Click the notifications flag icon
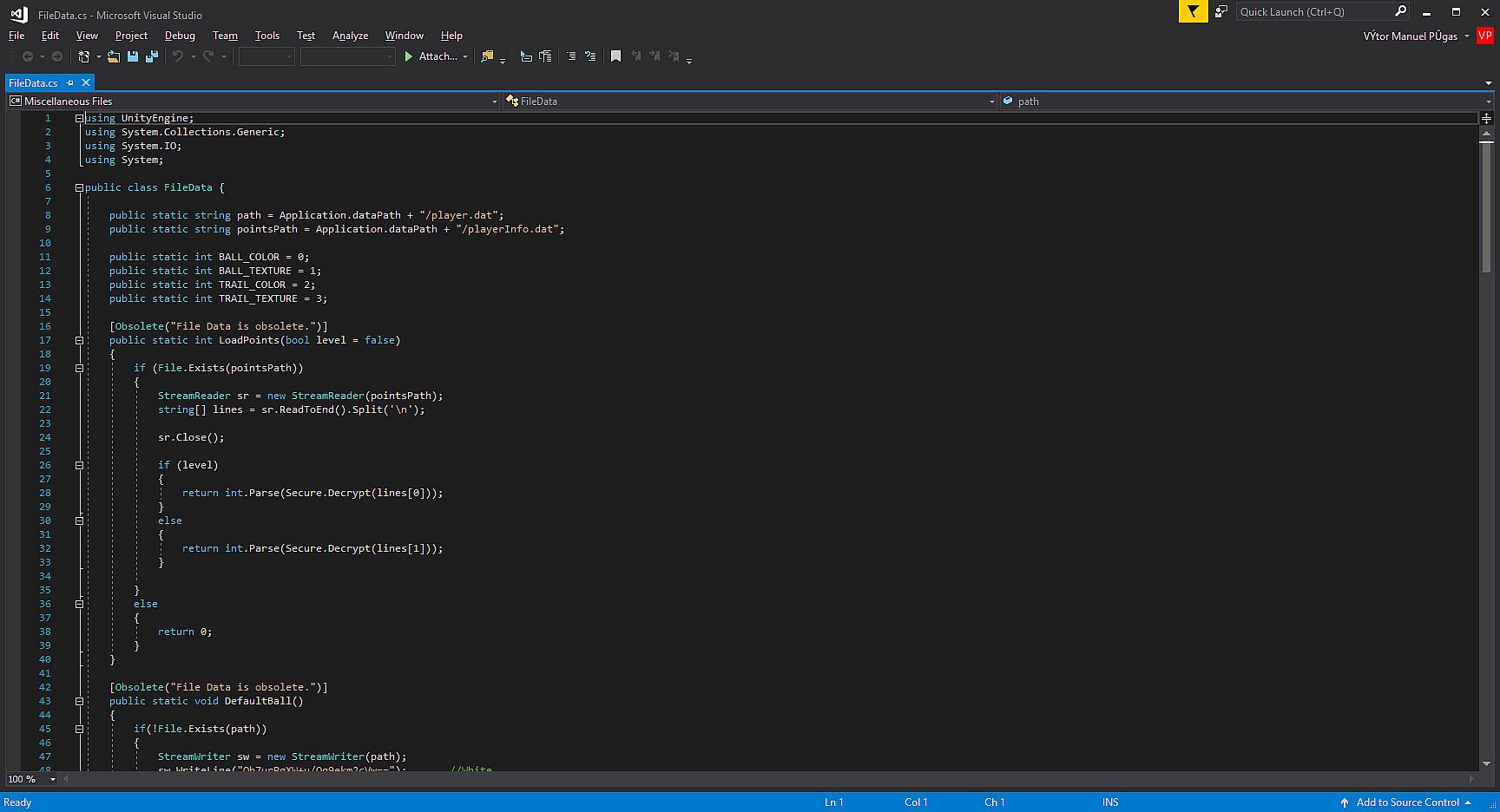 tap(1193, 12)
